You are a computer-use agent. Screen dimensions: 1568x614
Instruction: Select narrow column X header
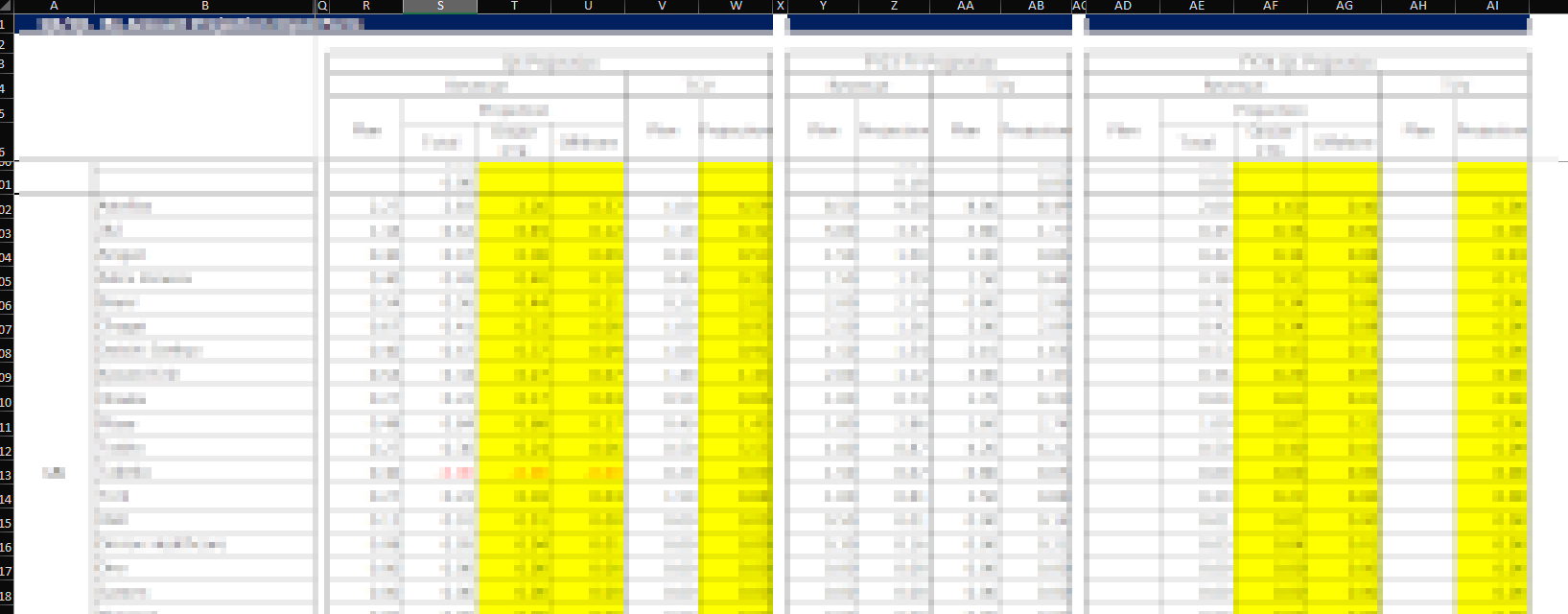point(780,6)
